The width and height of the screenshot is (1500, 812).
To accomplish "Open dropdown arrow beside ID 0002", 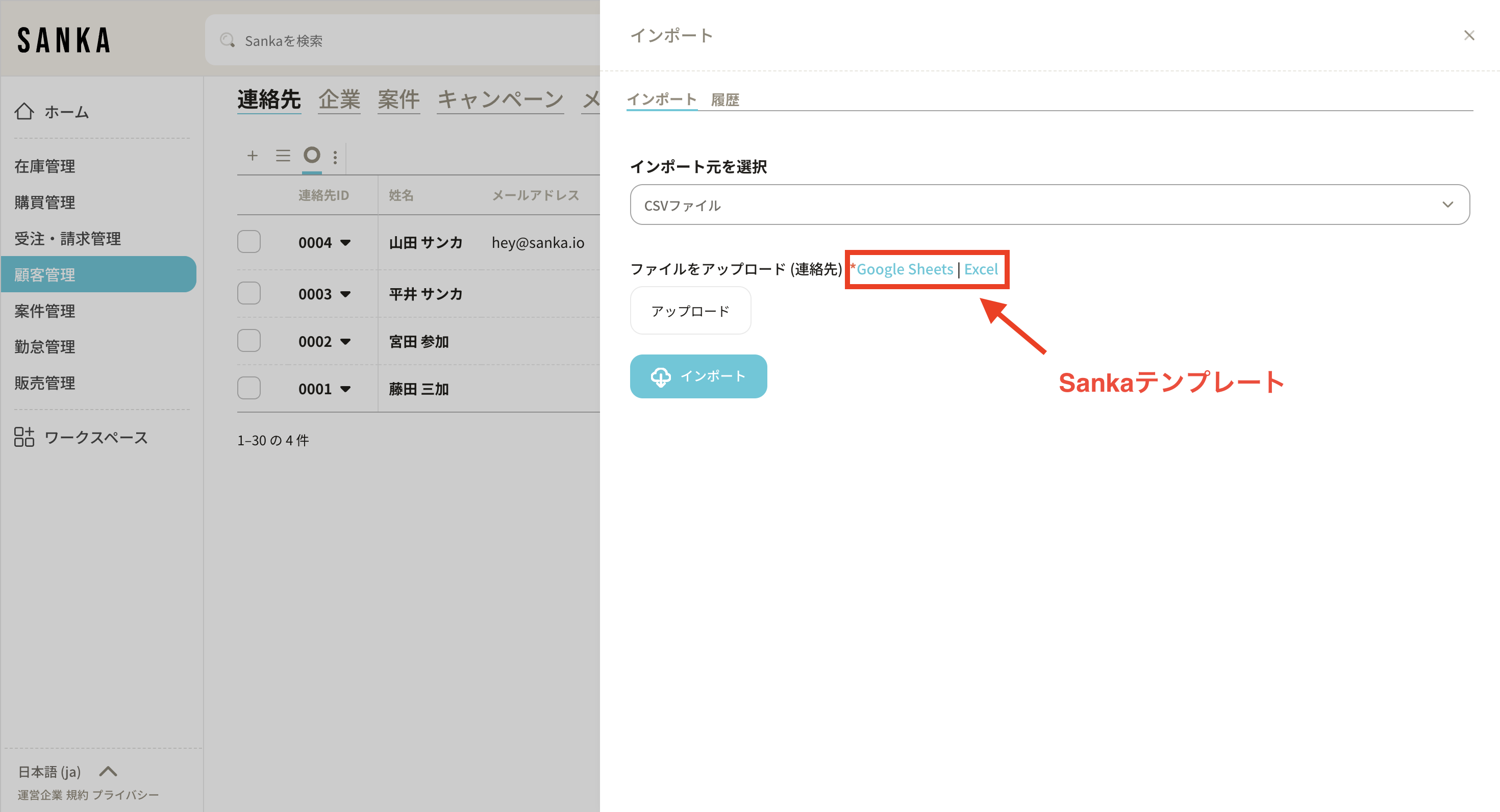I will (345, 342).
